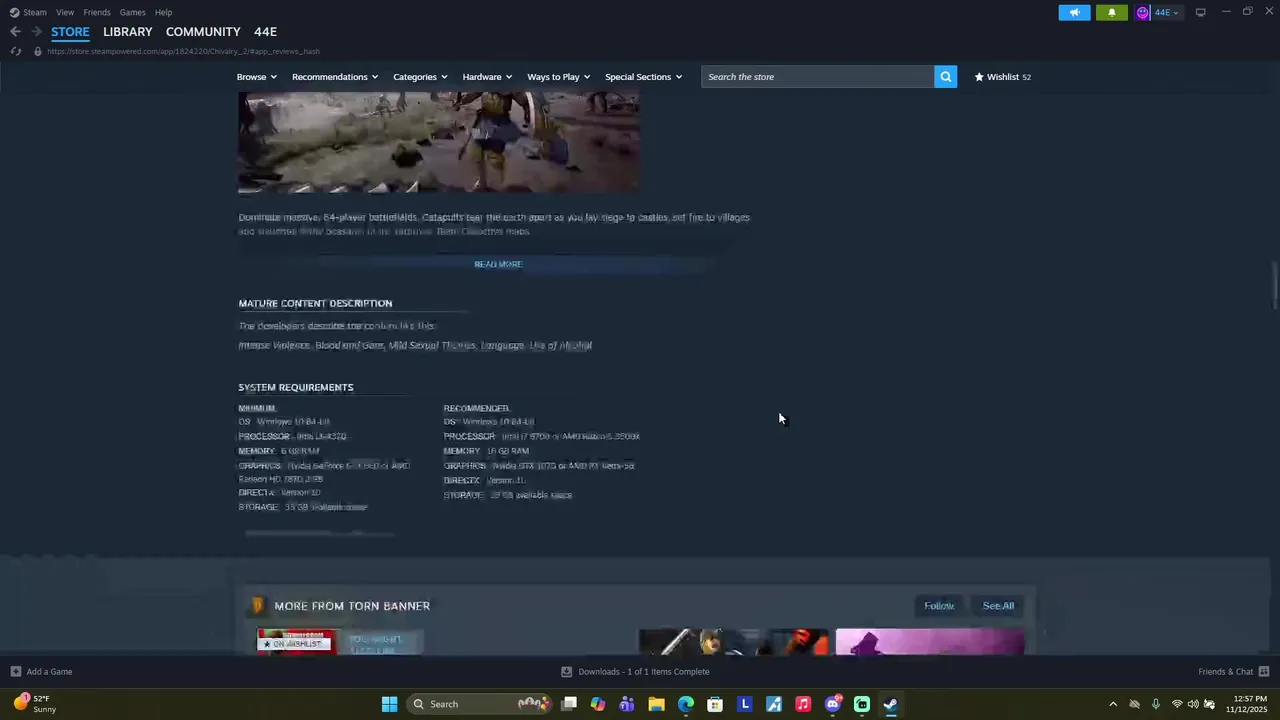Show hidden system tray icons

1113,704
